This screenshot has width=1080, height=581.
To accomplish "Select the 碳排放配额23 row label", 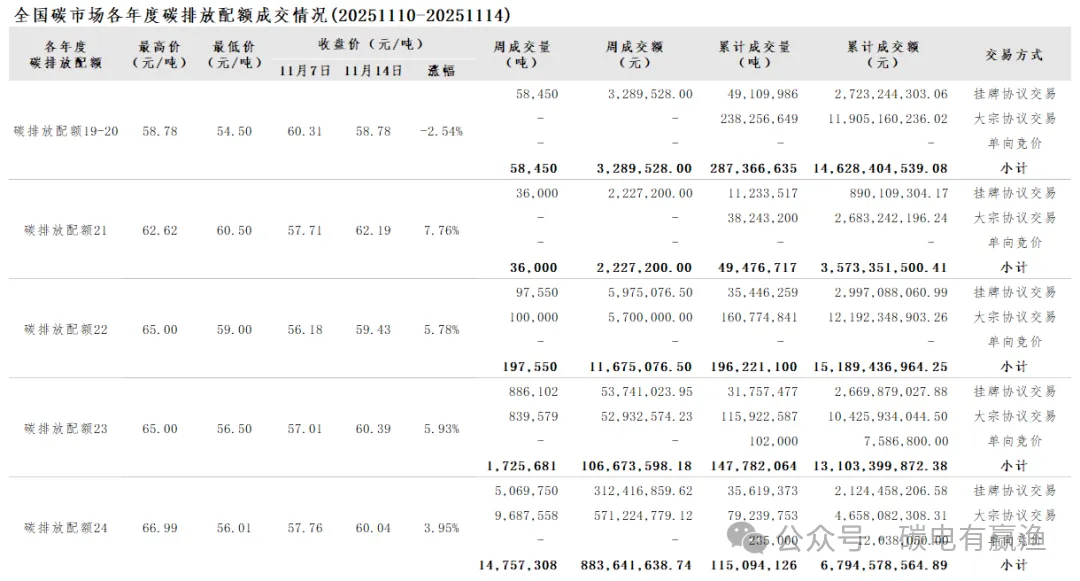I will (66, 428).
